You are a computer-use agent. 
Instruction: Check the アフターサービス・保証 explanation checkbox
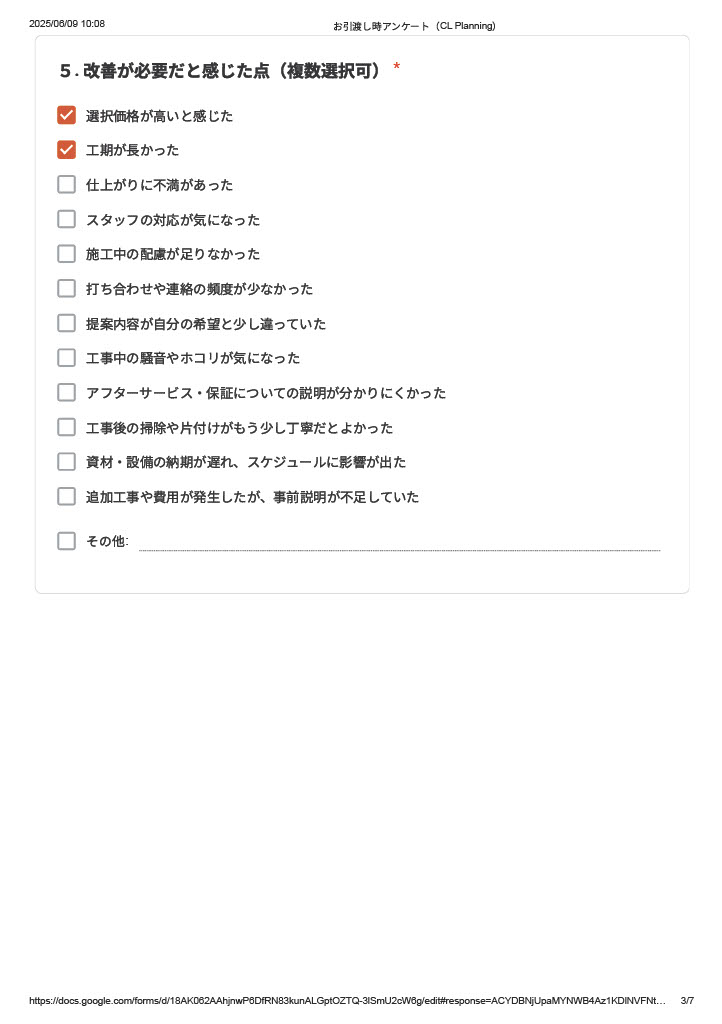click(67, 392)
